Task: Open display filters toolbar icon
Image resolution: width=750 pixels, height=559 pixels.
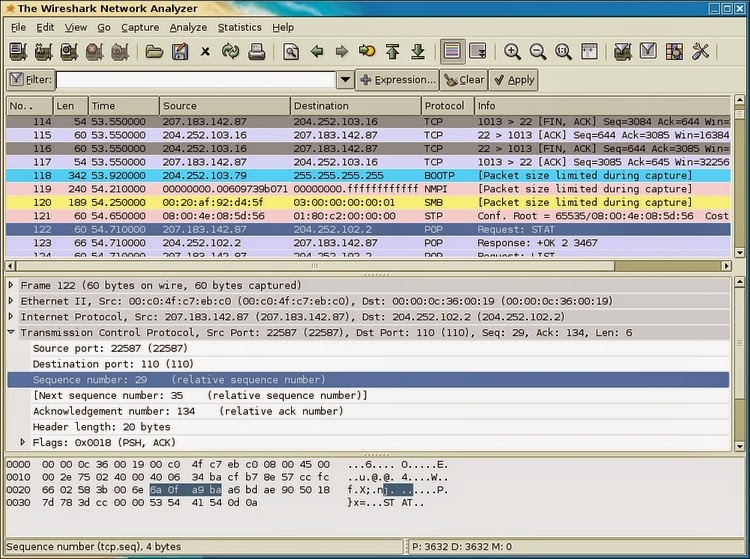Action: [648, 51]
